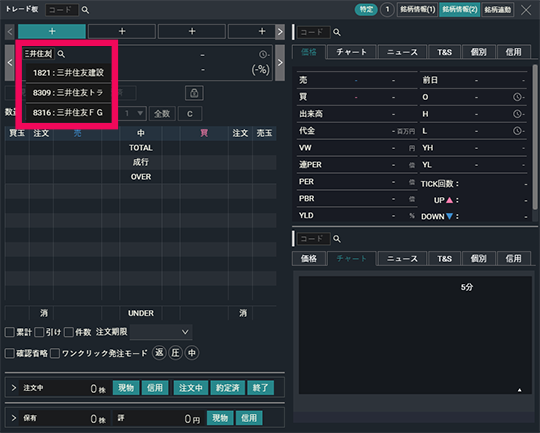Screen dimensions: 540x433
Task: Click the 三井住友 stock search field
Action: pyautogui.click(x=39, y=54)
